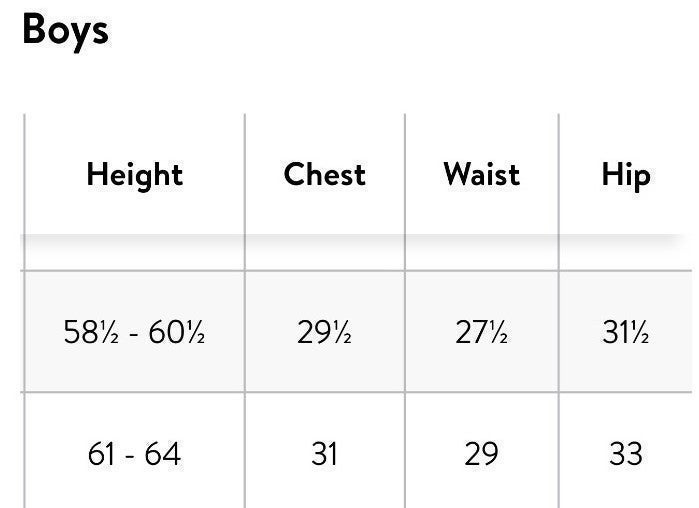699x508 pixels.
Task: Click the 29½ chest cell
Action: click(x=324, y=332)
